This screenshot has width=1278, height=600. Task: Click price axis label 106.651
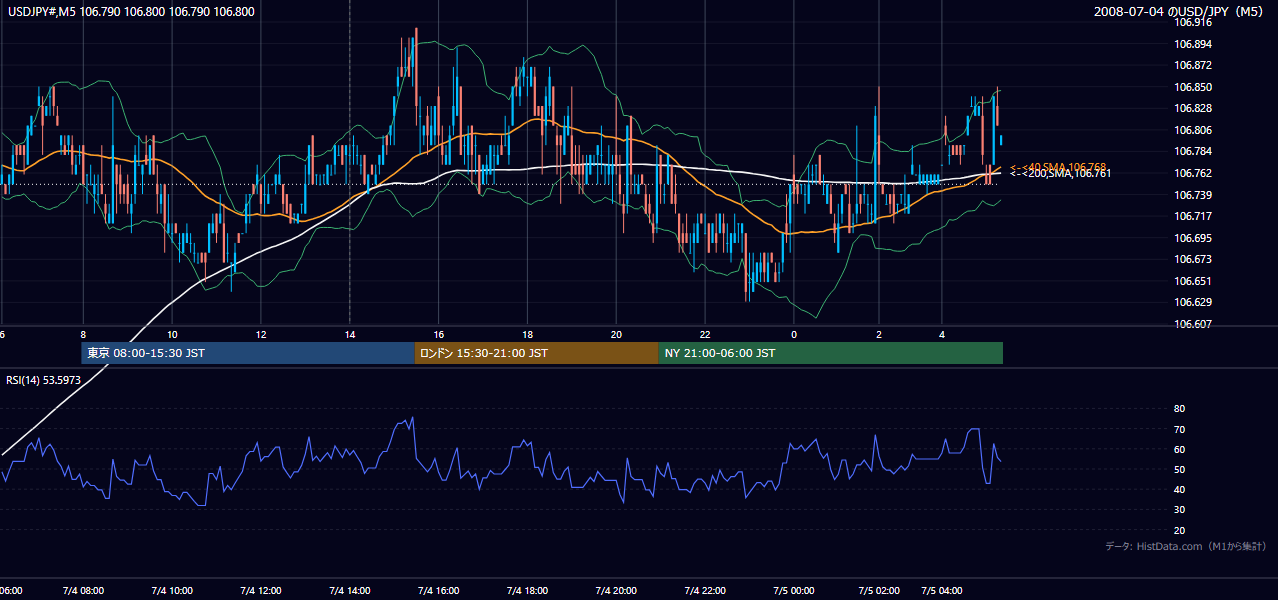coord(1194,281)
